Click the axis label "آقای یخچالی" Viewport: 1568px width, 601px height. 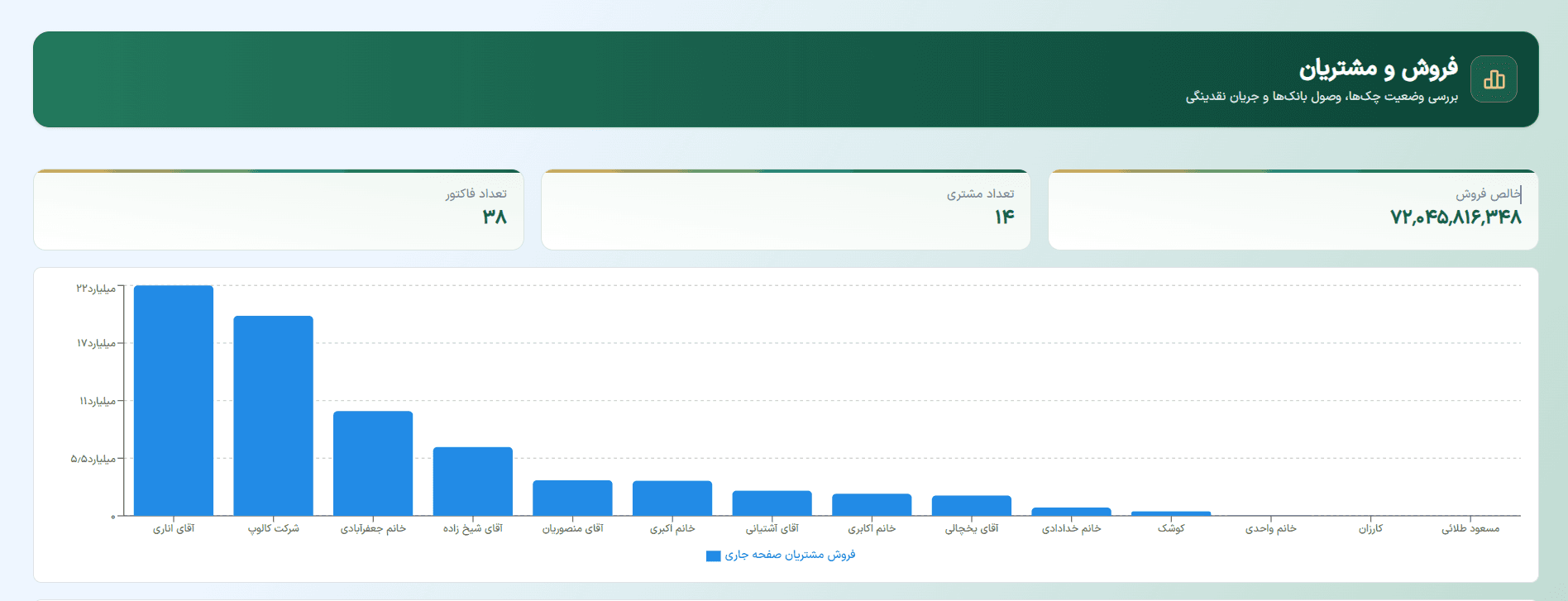972,528
